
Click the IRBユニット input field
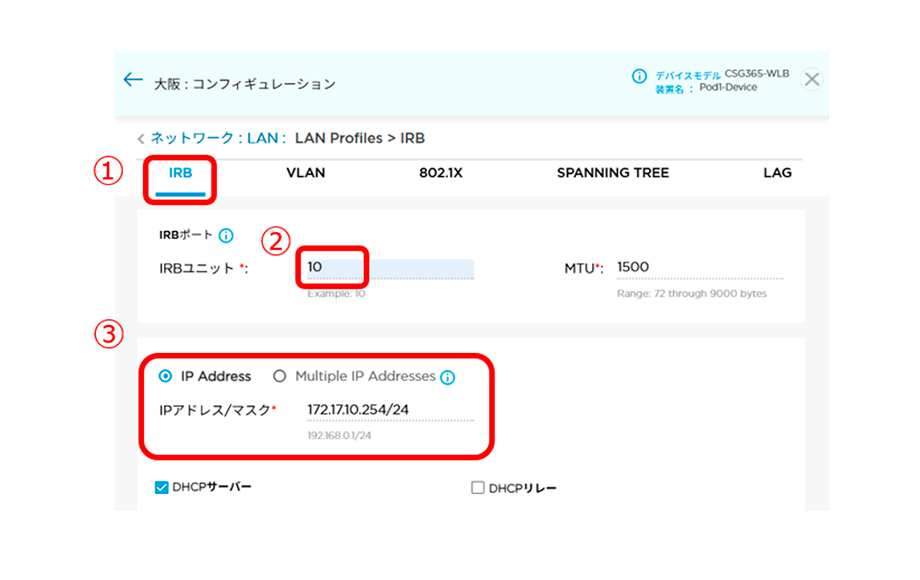pyautogui.click(x=390, y=268)
